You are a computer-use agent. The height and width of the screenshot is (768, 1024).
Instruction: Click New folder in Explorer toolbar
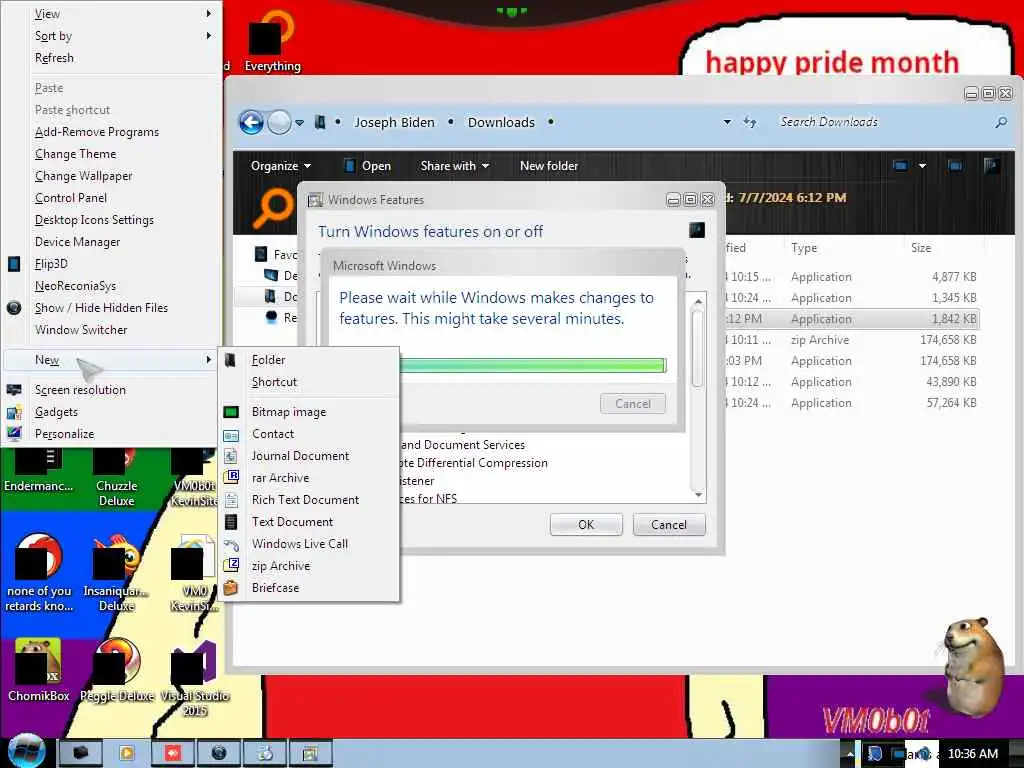pos(549,166)
